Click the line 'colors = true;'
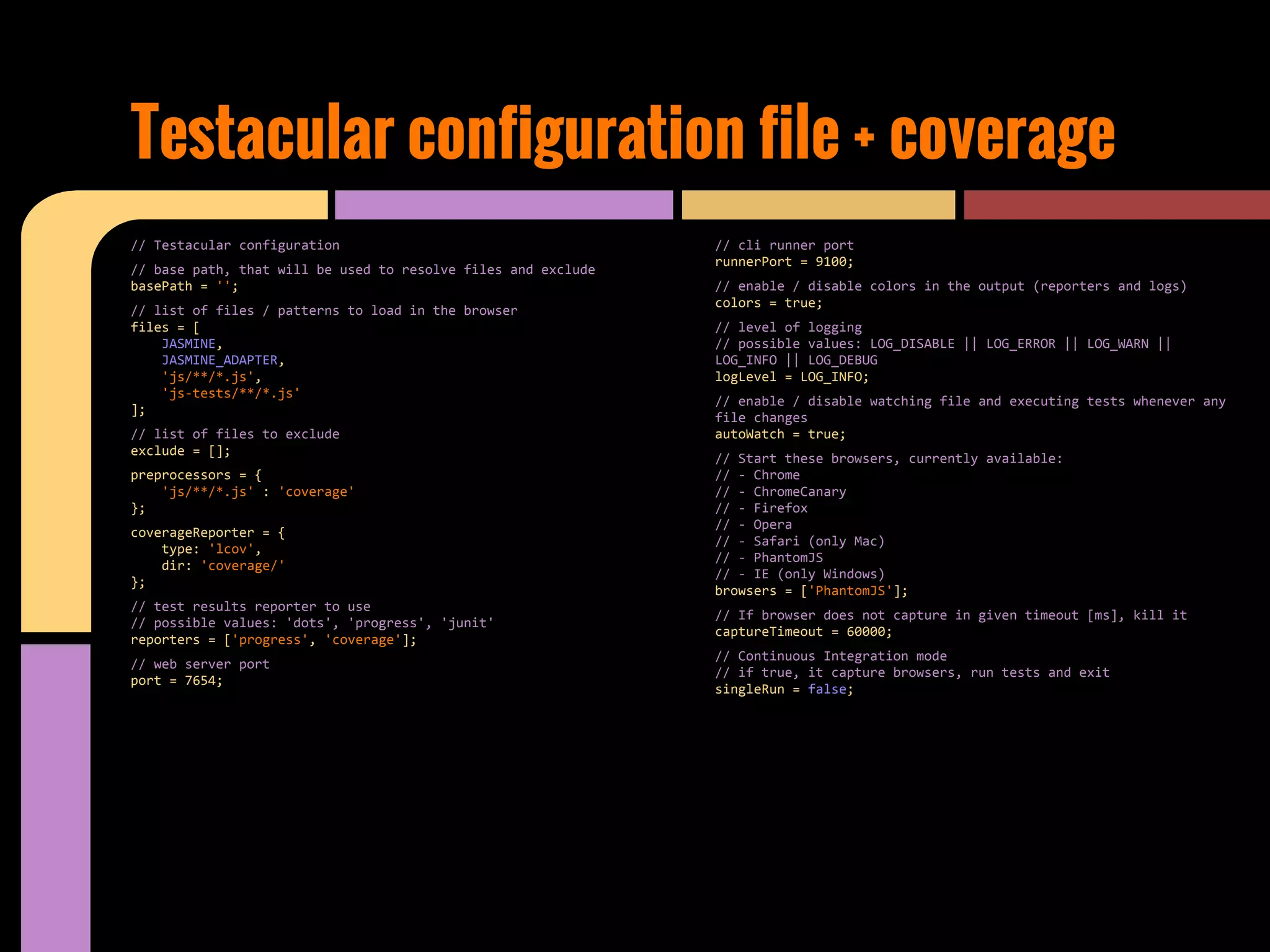Screen dimensions: 1270x952 tap(769, 303)
